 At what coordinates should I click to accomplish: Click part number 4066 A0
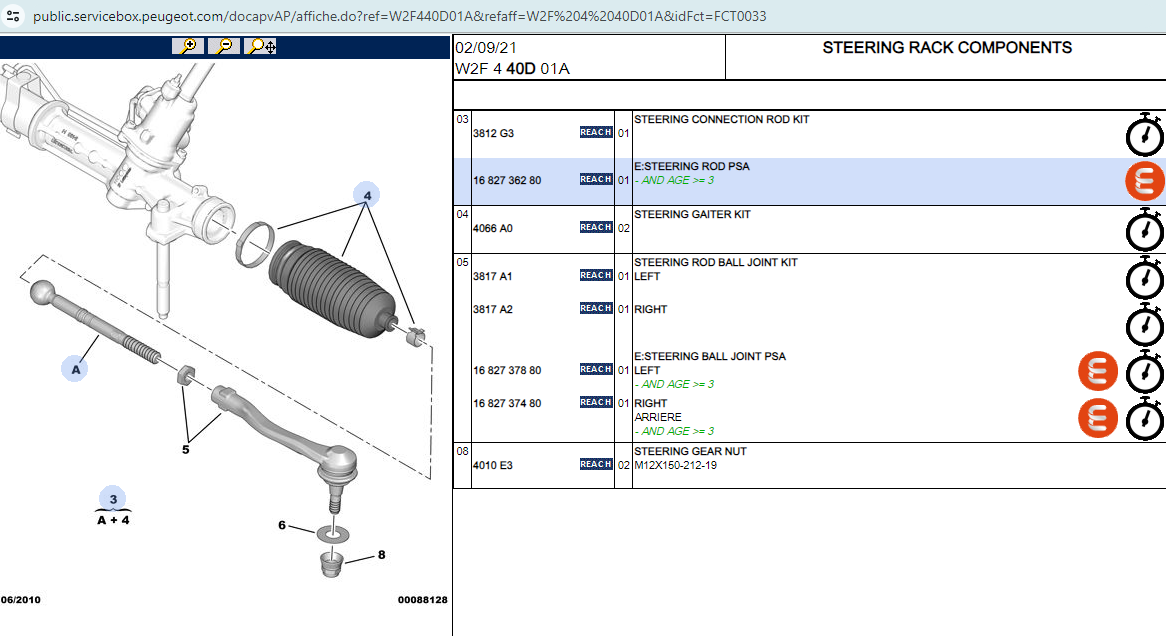click(x=492, y=228)
